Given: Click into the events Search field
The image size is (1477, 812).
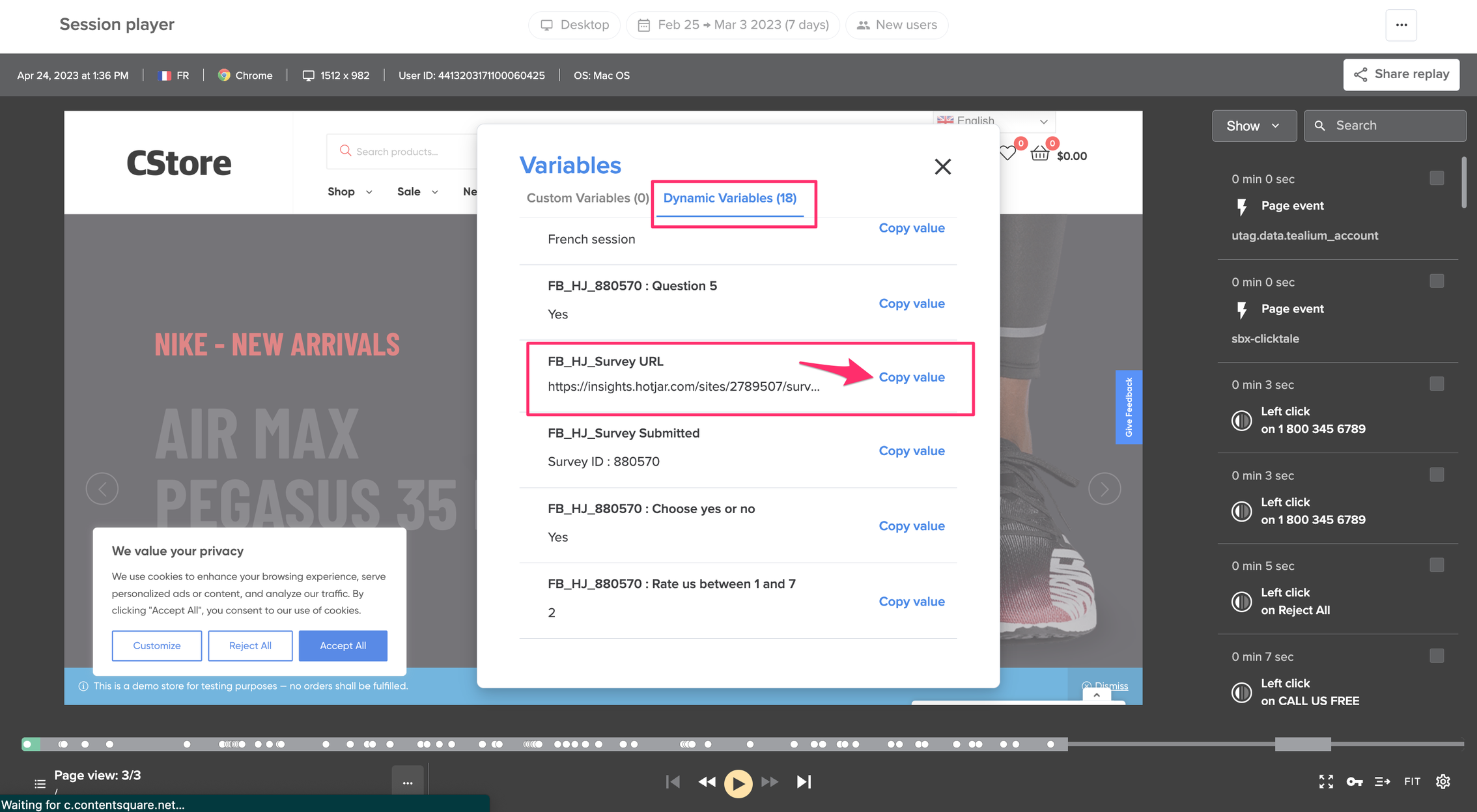Looking at the screenshot, I should (x=1385, y=126).
